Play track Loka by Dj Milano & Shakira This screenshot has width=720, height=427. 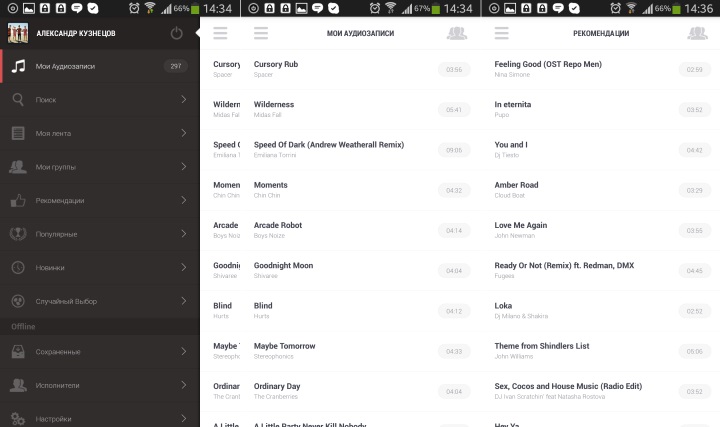(x=601, y=311)
